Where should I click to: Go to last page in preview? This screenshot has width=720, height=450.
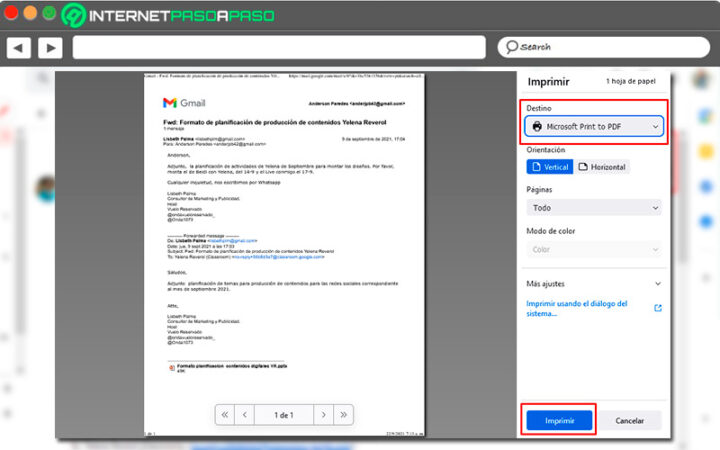[343, 415]
